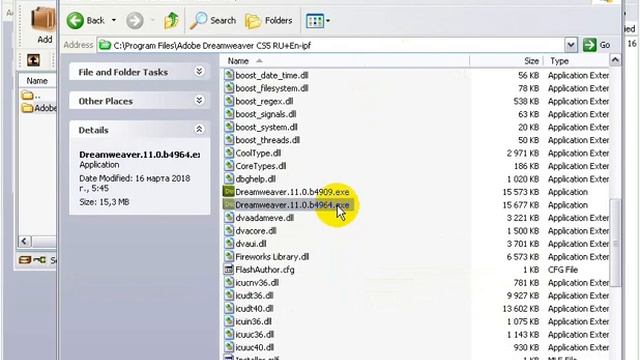Click the dvacore.dll file icon
Image resolution: width=640 pixels, height=360 pixels.
click(x=229, y=231)
